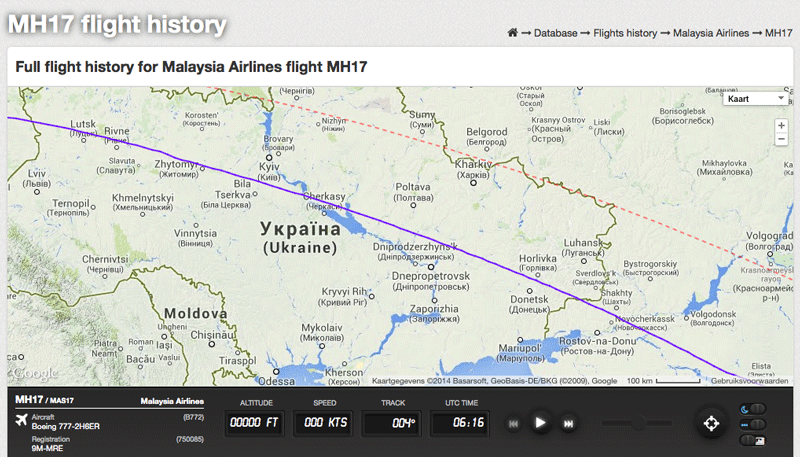Open the Kaart map type dropdown
Screen dimensions: 800x457
coord(756,99)
